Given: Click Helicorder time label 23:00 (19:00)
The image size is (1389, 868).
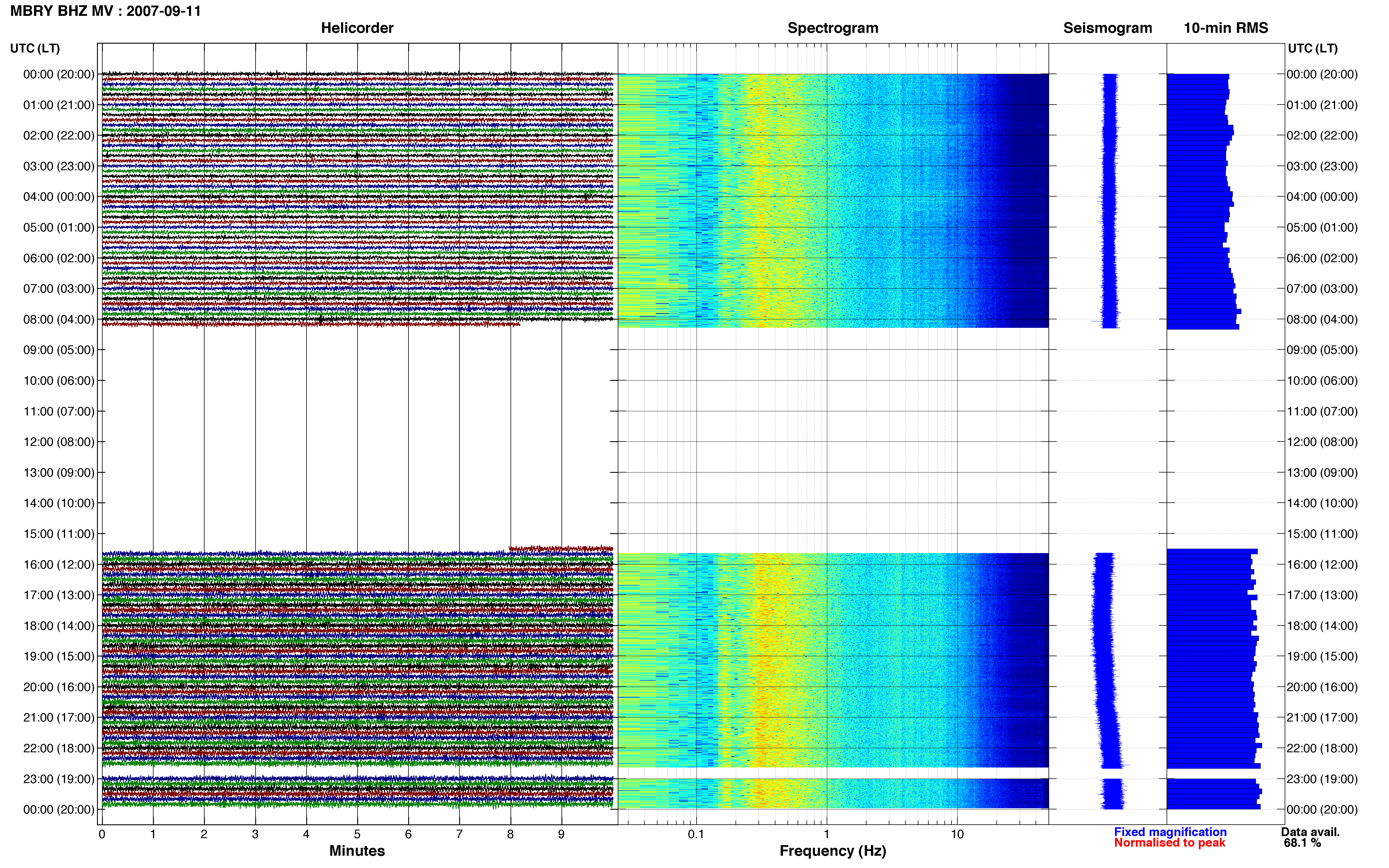Looking at the screenshot, I should coord(59,779).
